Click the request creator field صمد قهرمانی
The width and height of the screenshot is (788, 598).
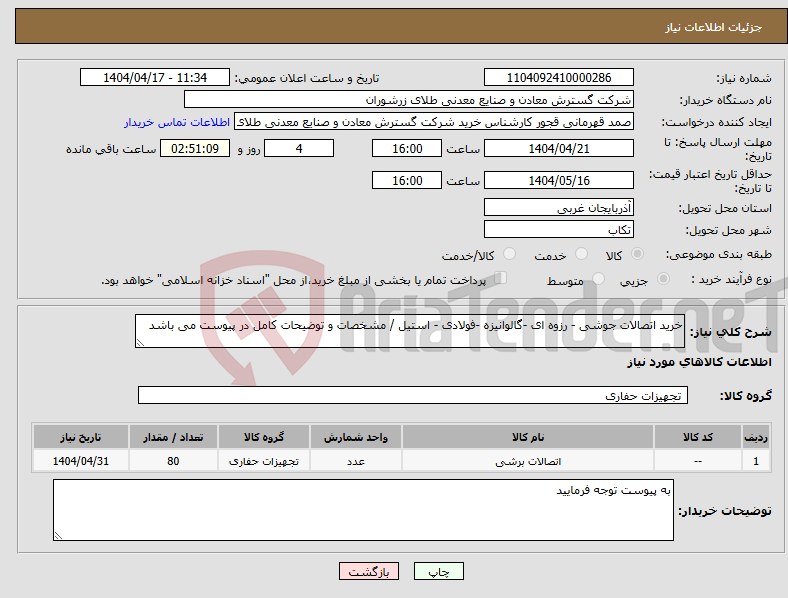(x=434, y=122)
